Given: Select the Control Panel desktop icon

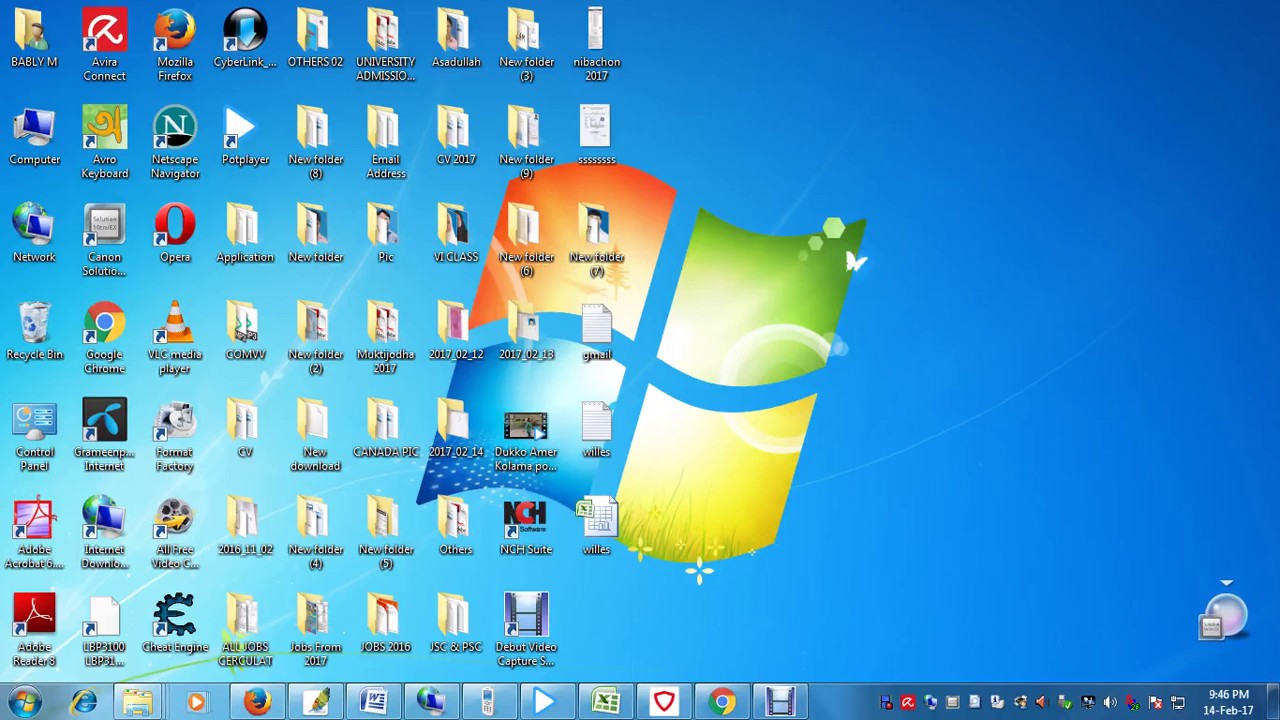Looking at the screenshot, I should click(x=34, y=436).
